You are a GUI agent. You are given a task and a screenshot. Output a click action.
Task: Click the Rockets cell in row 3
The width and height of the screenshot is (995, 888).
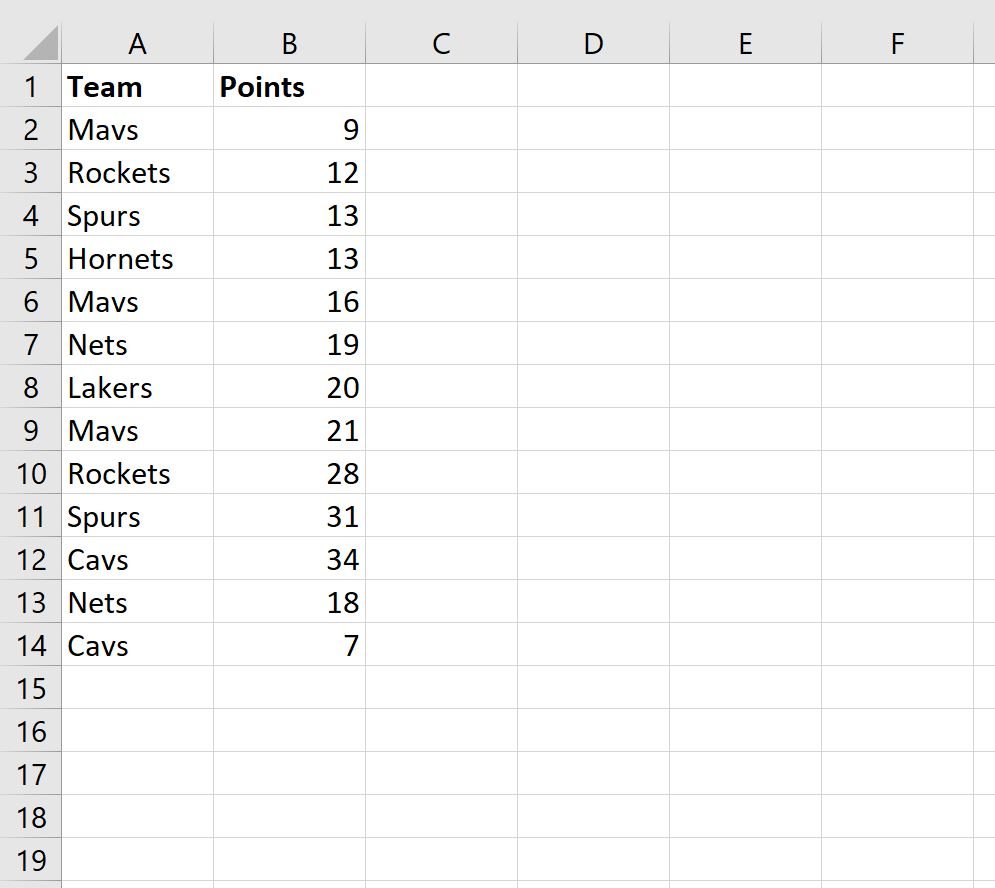[137, 172]
